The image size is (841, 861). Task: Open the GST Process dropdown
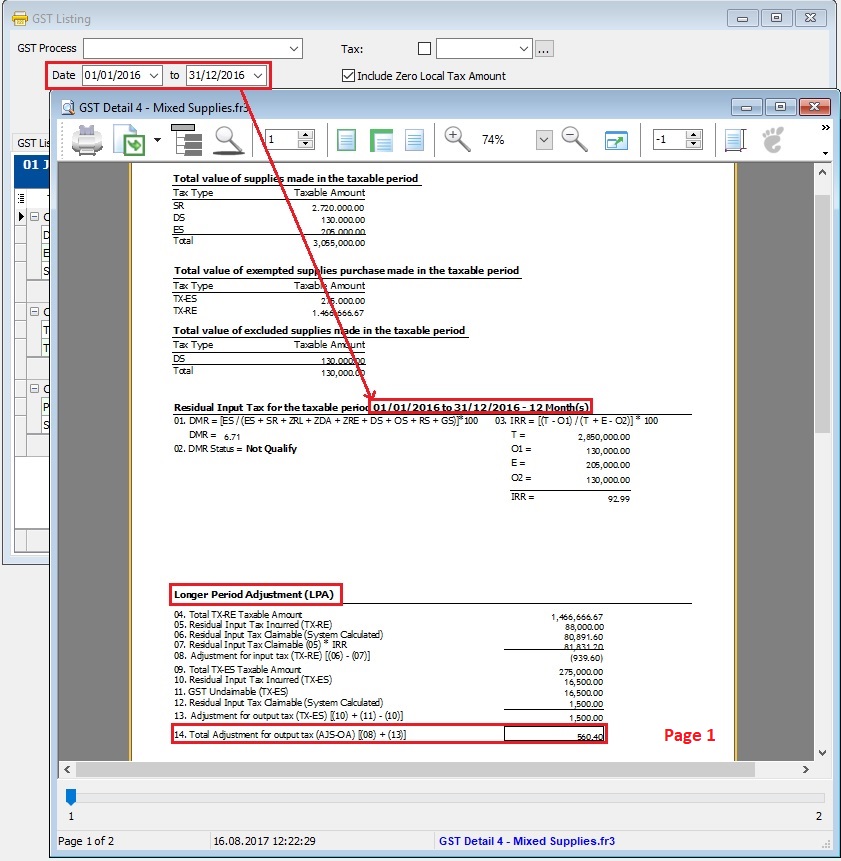pos(294,48)
